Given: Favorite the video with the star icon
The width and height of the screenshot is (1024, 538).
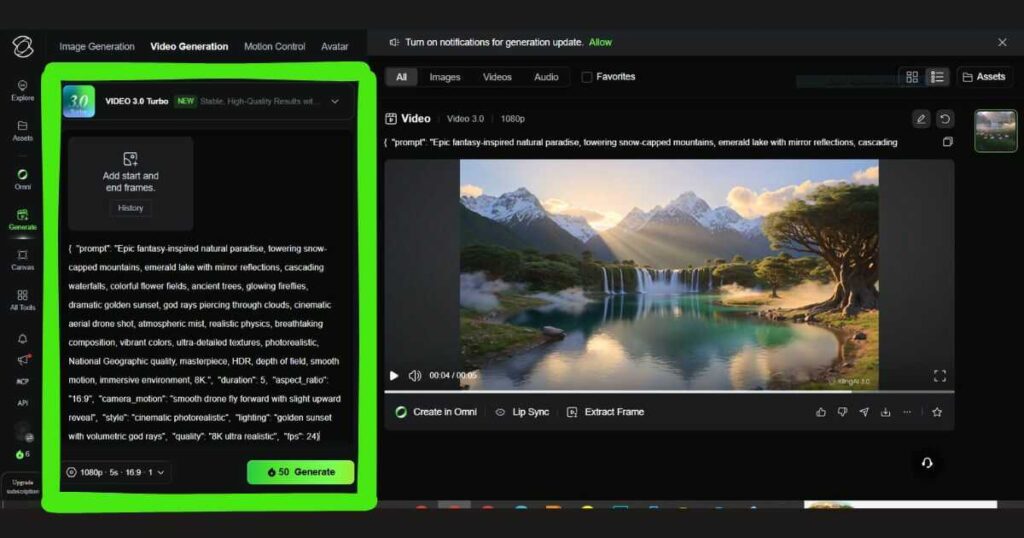Looking at the screenshot, I should coord(937,412).
